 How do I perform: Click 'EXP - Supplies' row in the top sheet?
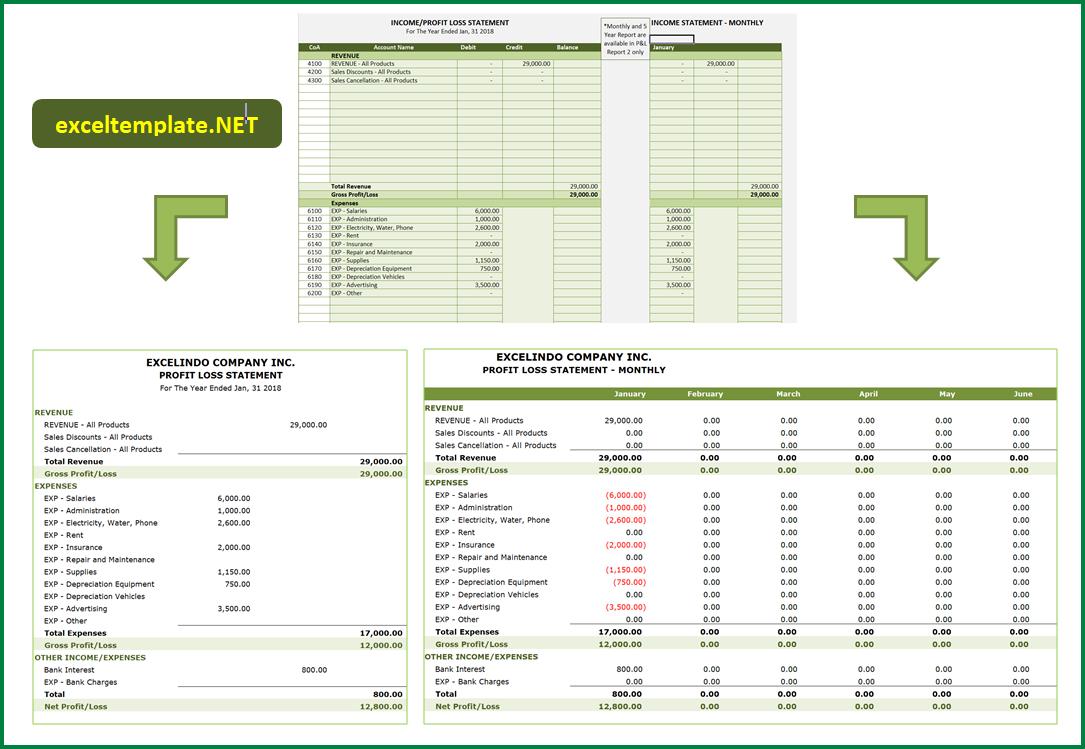point(349,260)
